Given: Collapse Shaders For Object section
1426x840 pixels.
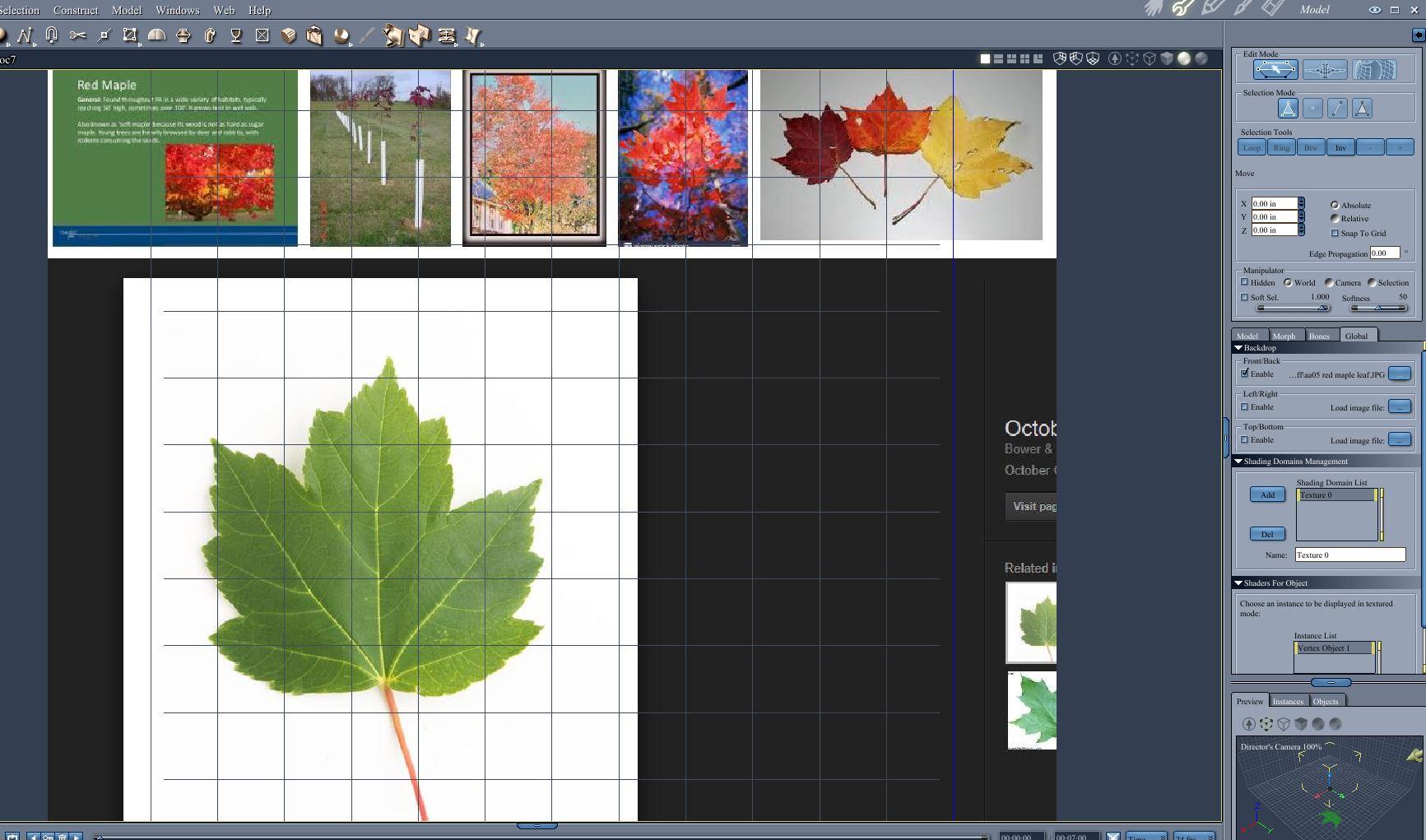Looking at the screenshot, I should 1238,583.
